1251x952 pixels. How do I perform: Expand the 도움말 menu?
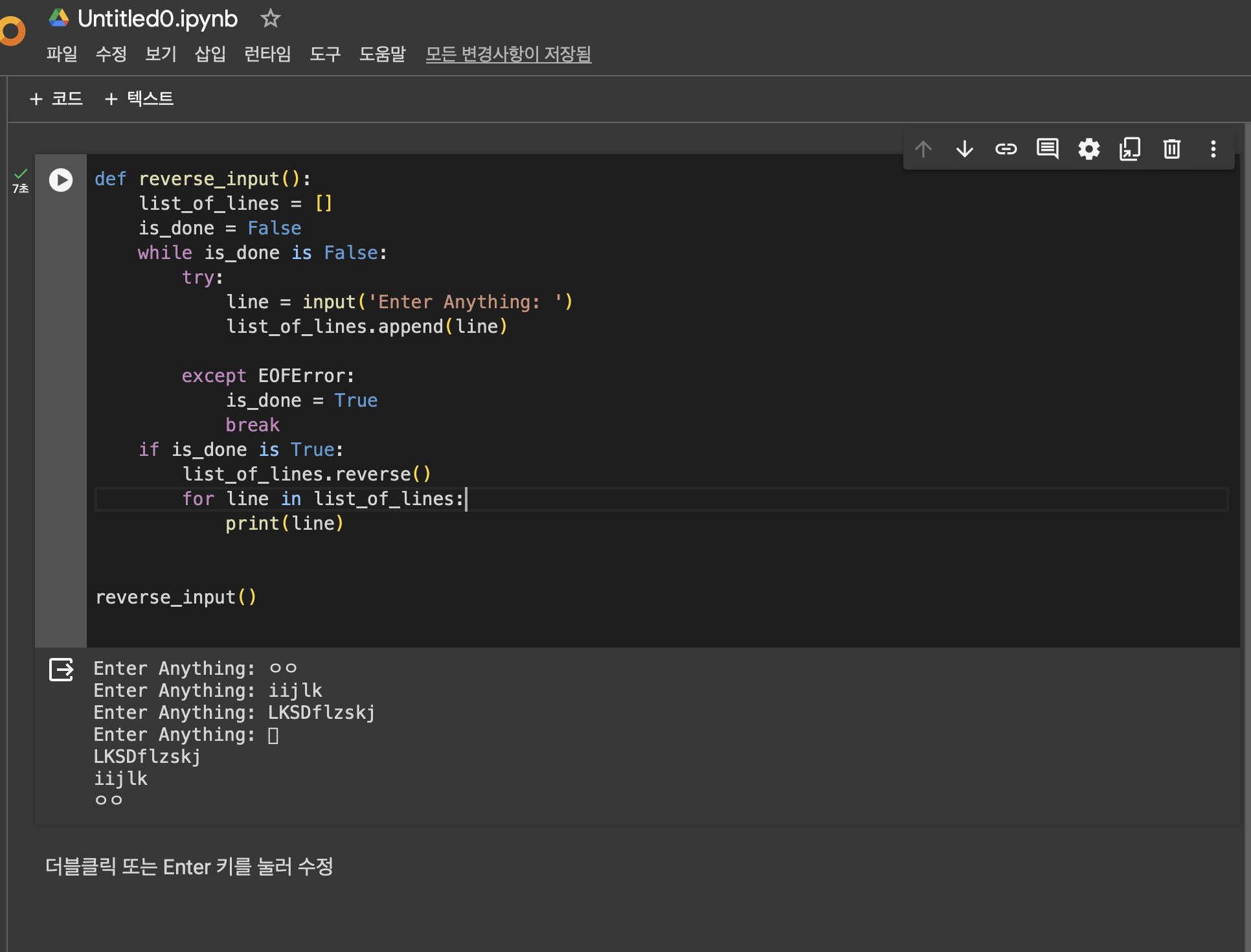[382, 54]
